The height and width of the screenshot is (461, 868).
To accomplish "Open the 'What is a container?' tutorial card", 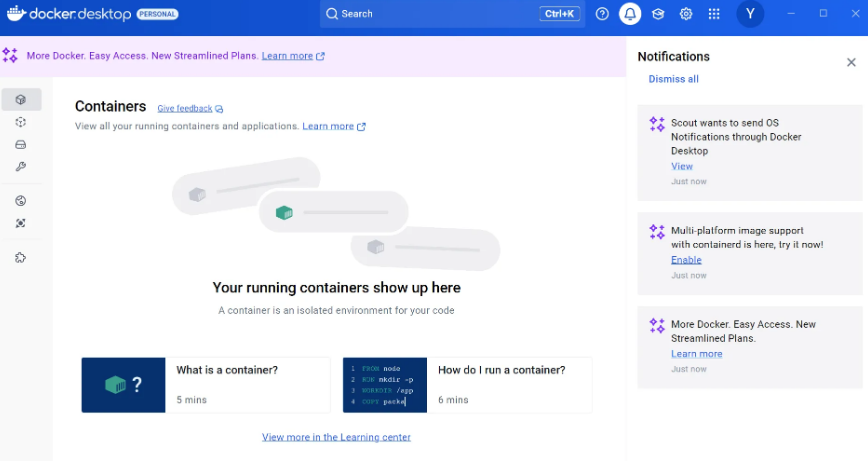I will (205, 384).
